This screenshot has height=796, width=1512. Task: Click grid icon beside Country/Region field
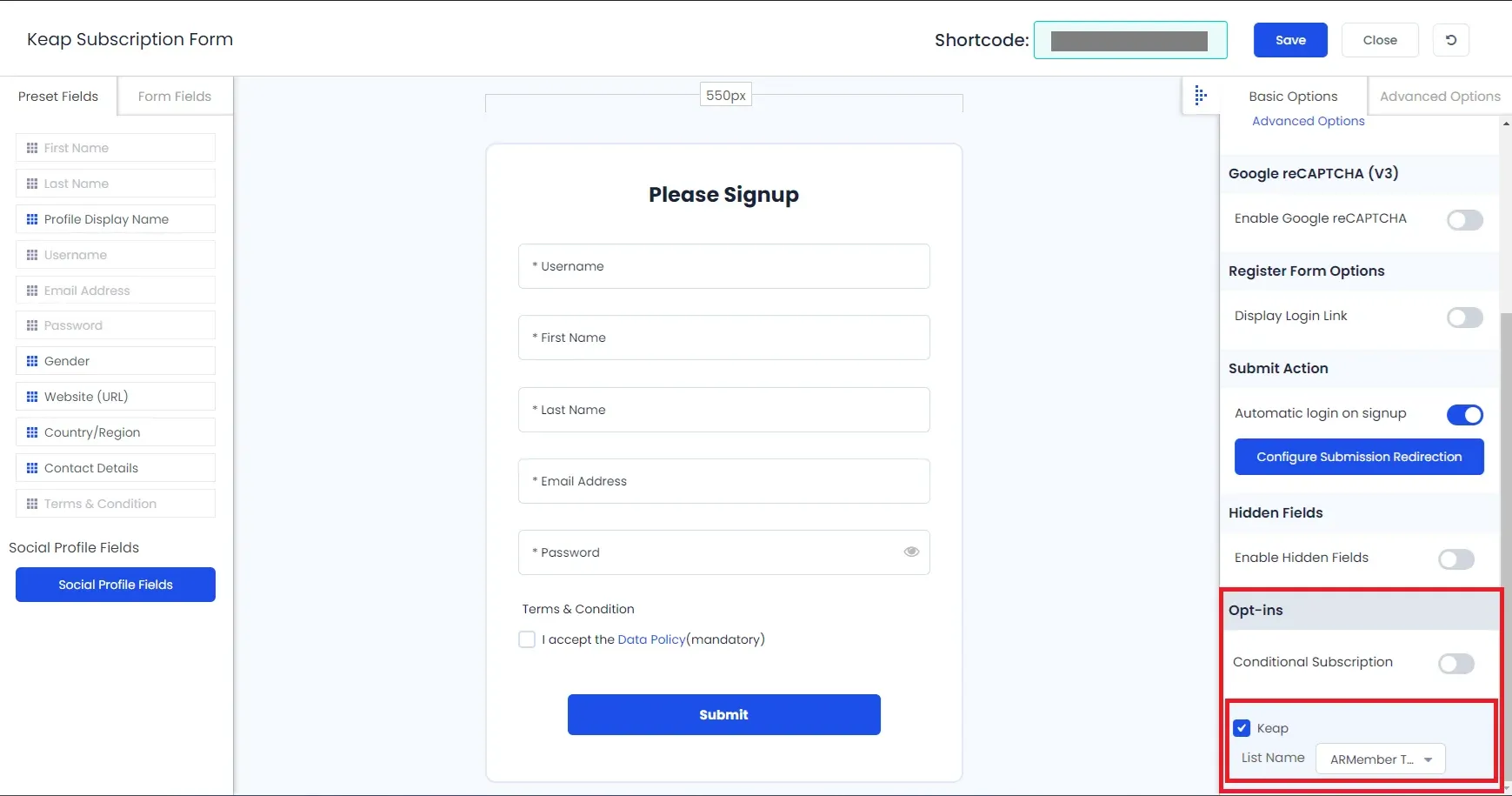32,432
